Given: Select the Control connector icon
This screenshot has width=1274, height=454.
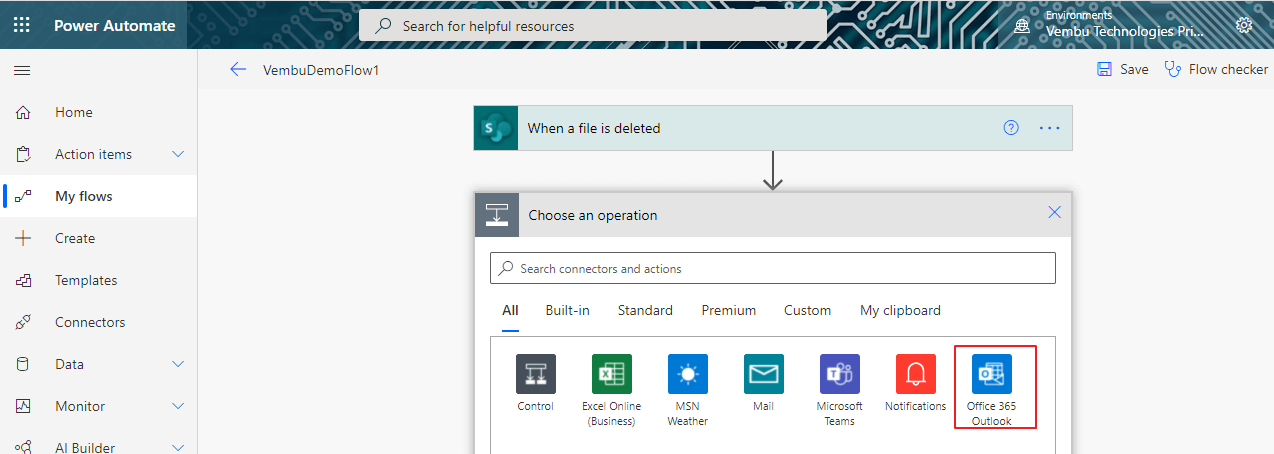Looking at the screenshot, I should pos(536,374).
